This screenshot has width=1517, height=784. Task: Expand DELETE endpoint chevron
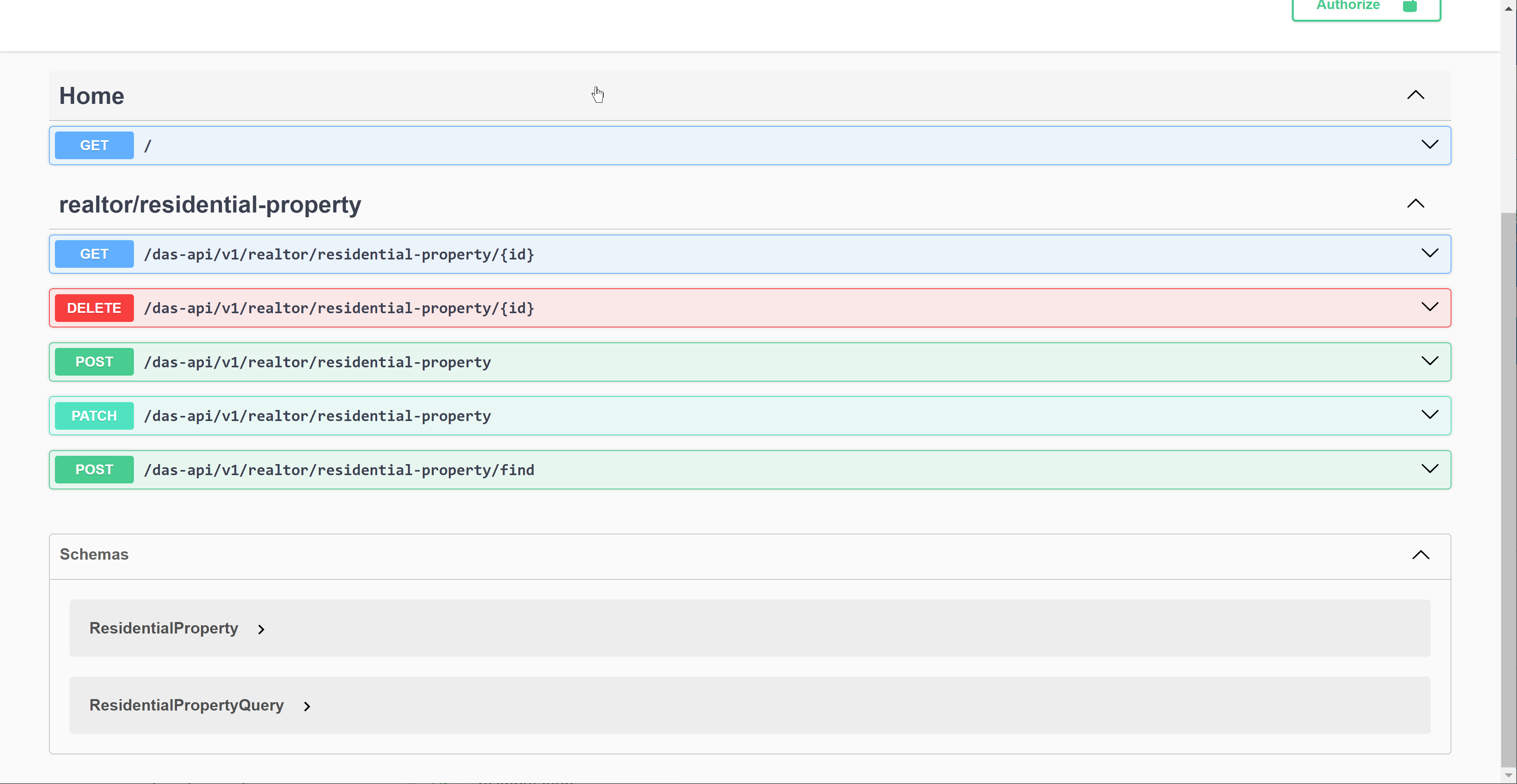(1430, 307)
